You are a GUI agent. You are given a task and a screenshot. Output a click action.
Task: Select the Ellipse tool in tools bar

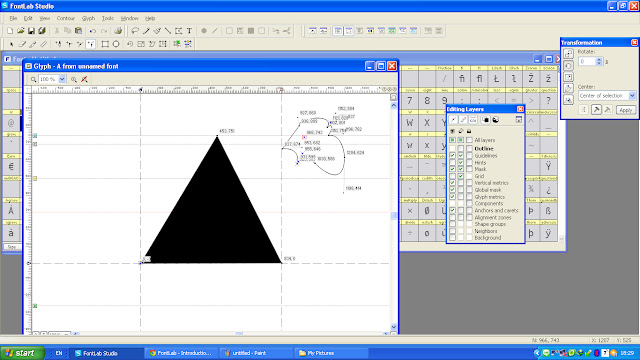click(116, 44)
